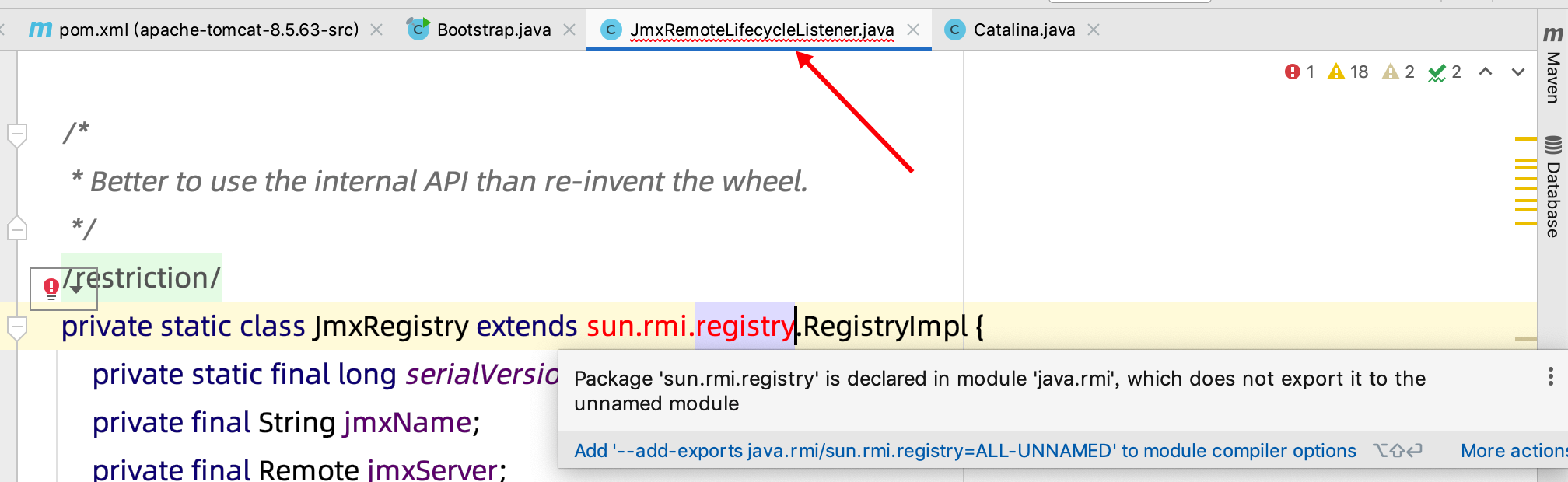Switch to the Catalina.java tab

coord(1024,30)
